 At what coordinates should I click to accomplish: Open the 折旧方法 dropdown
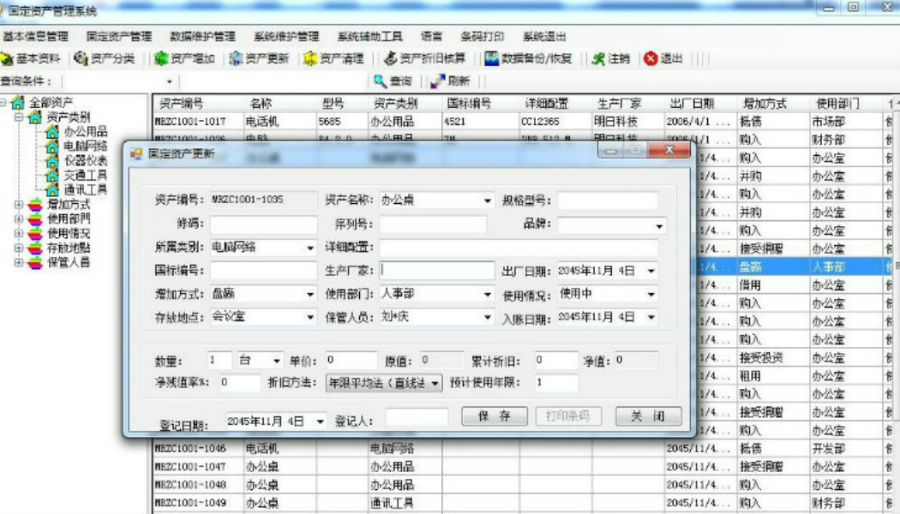click(x=435, y=383)
